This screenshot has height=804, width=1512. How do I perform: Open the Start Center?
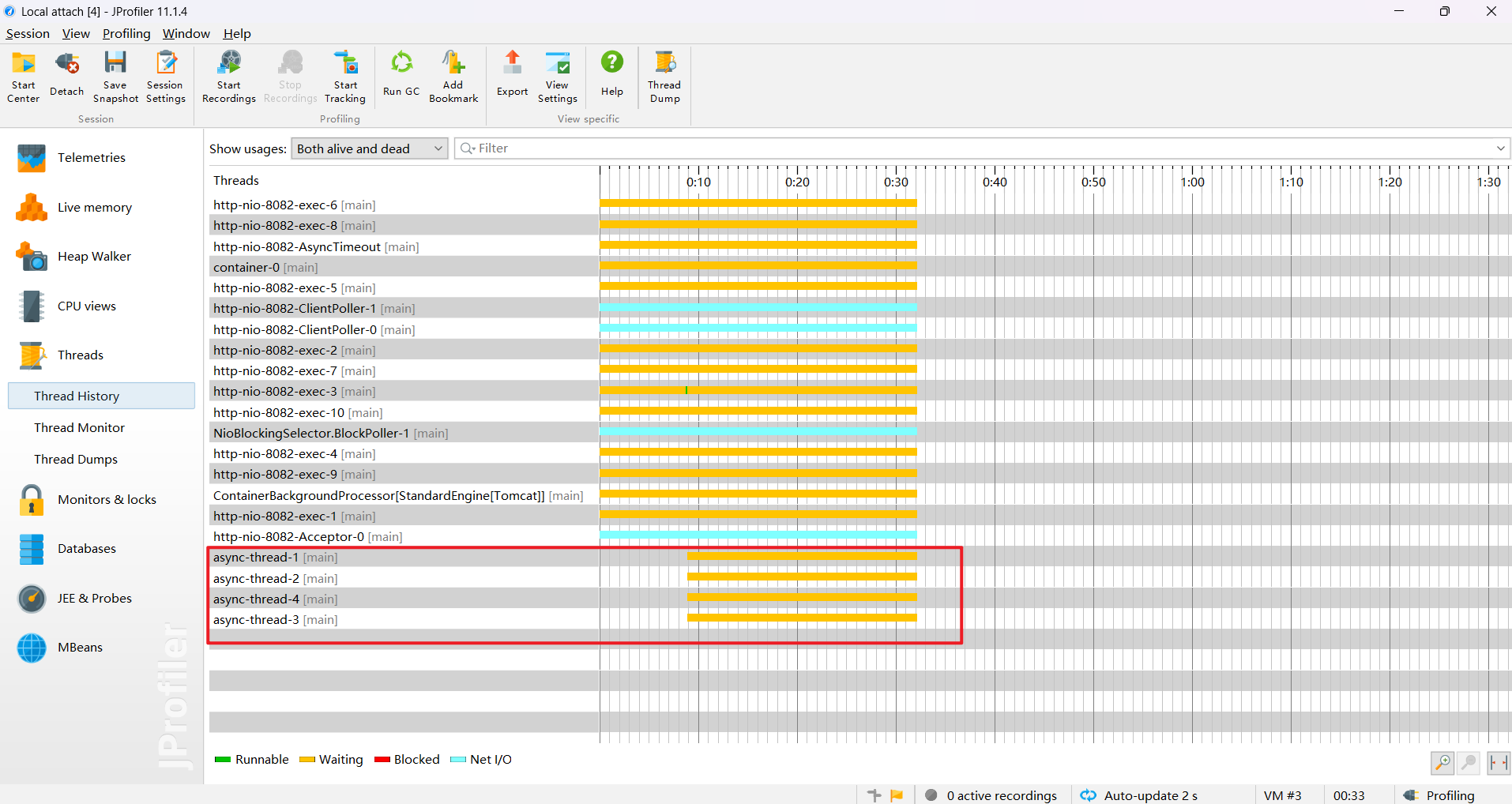coord(24,77)
